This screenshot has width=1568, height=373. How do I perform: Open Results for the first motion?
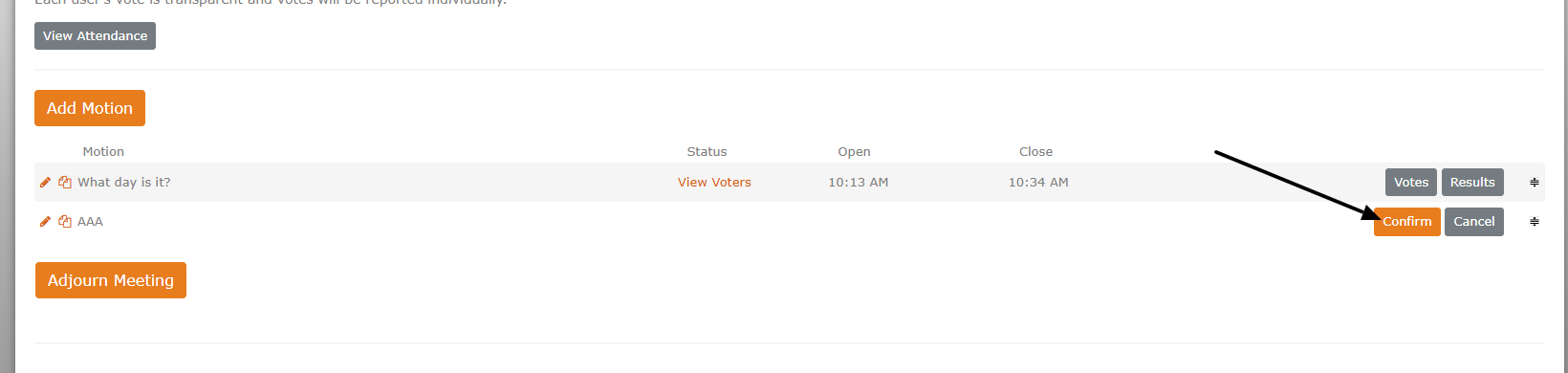tap(1472, 182)
